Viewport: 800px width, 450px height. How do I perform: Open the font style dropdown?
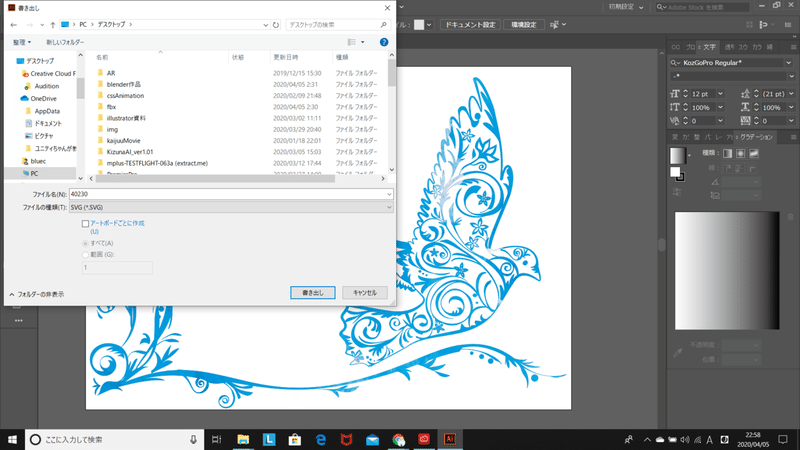(791, 76)
